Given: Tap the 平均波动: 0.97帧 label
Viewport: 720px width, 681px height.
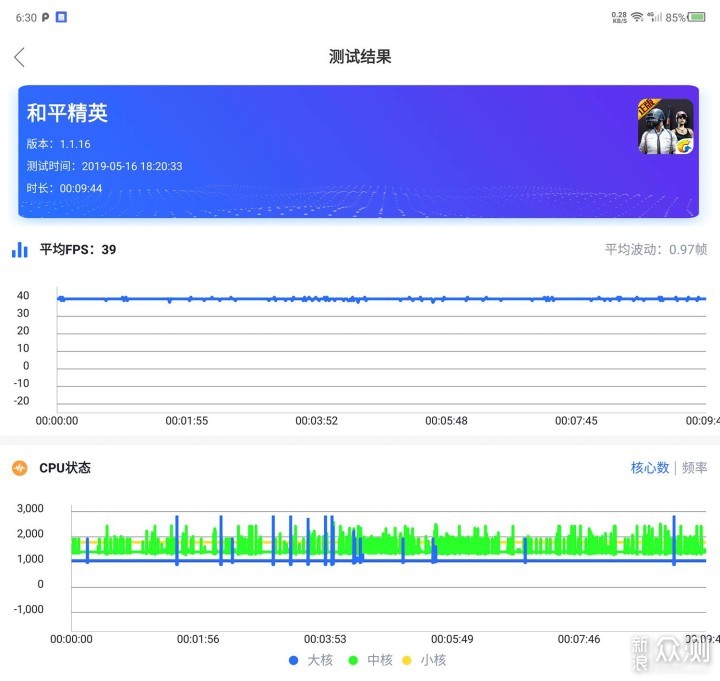Looking at the screenshot, I should 656,249.
